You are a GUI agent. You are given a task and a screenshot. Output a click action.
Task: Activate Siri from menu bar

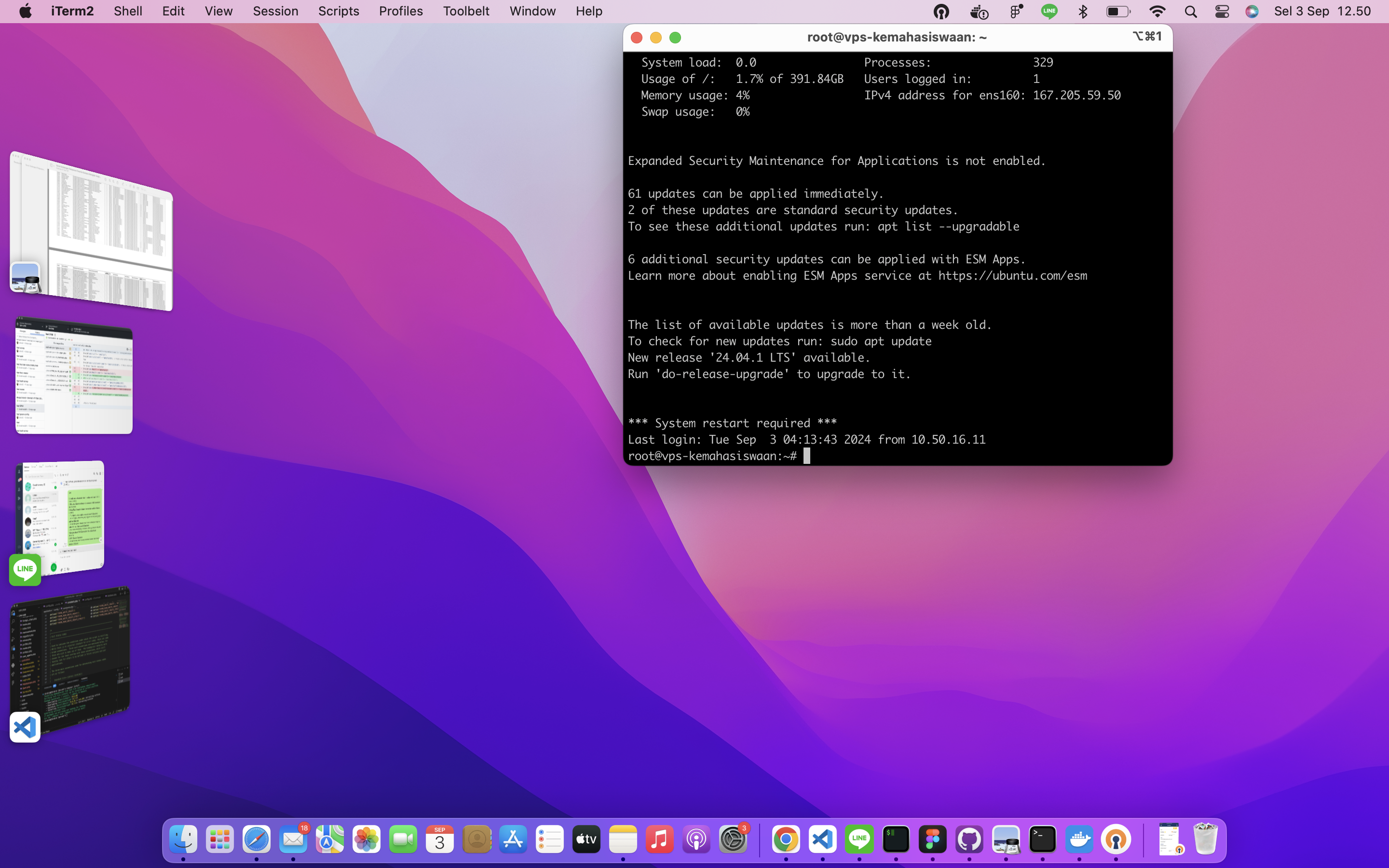click(1252, 11)
